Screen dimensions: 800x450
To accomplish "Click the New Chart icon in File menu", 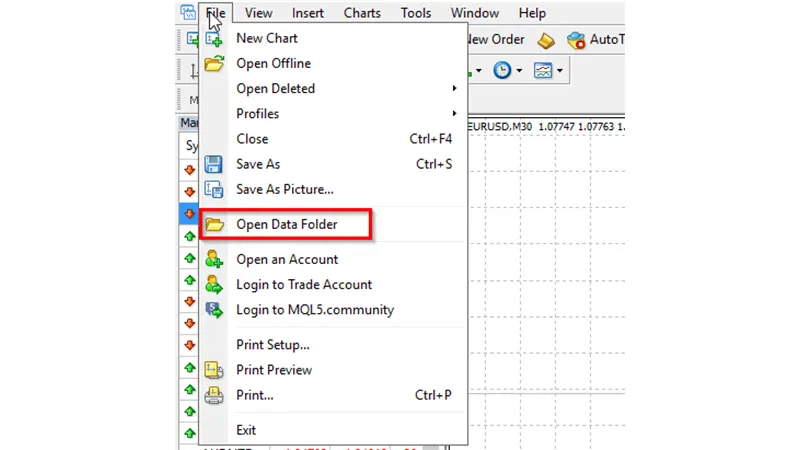I will tap(214, 39).
